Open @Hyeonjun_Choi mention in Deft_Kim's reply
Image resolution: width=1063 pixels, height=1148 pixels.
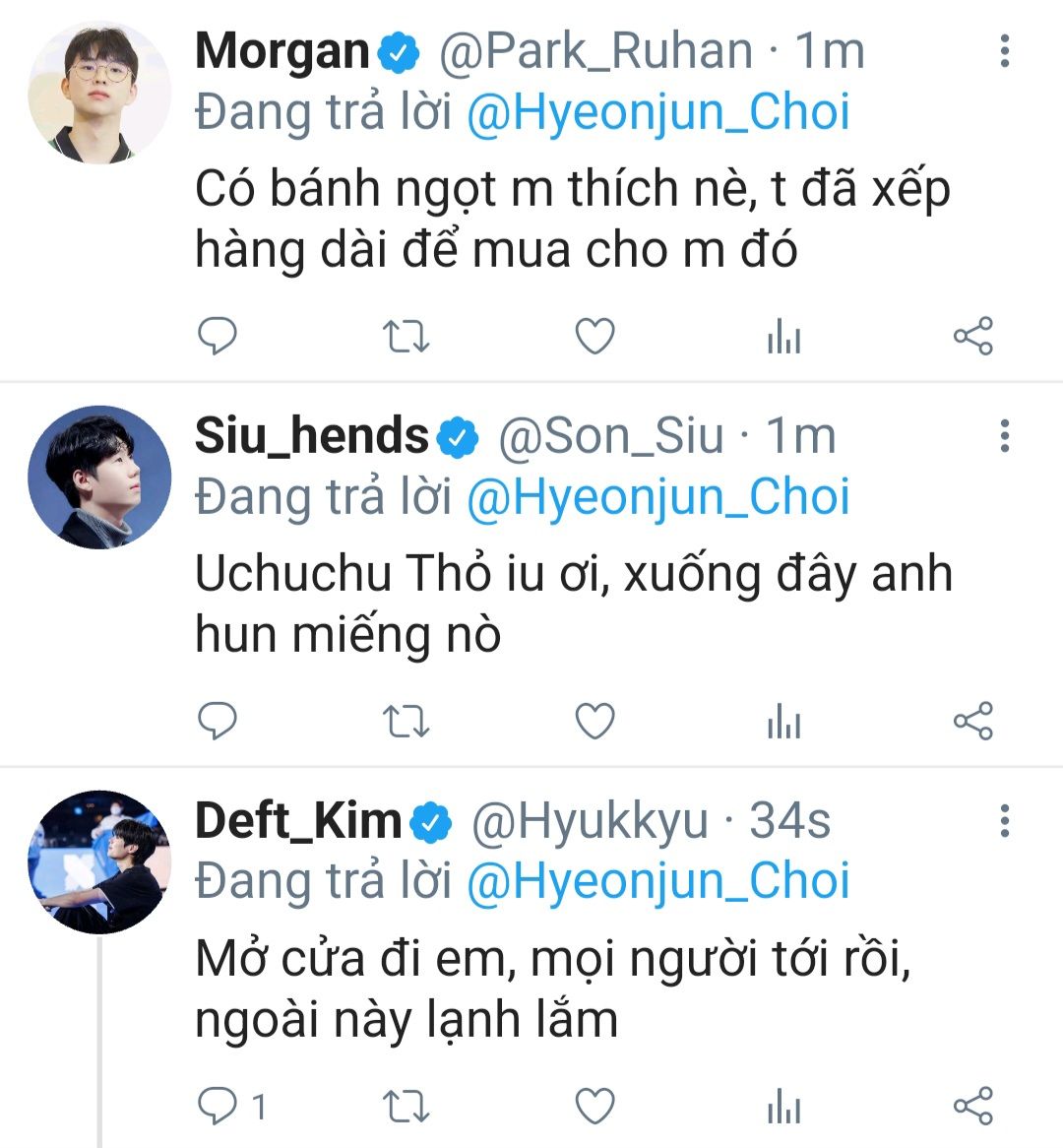click(657, 881)
